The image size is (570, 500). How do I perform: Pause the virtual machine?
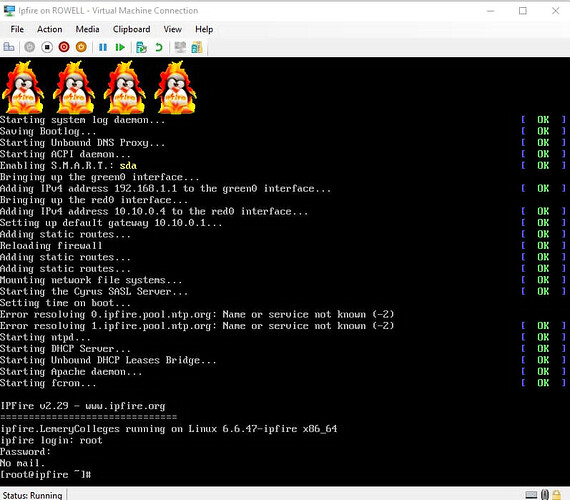[103, 47]
